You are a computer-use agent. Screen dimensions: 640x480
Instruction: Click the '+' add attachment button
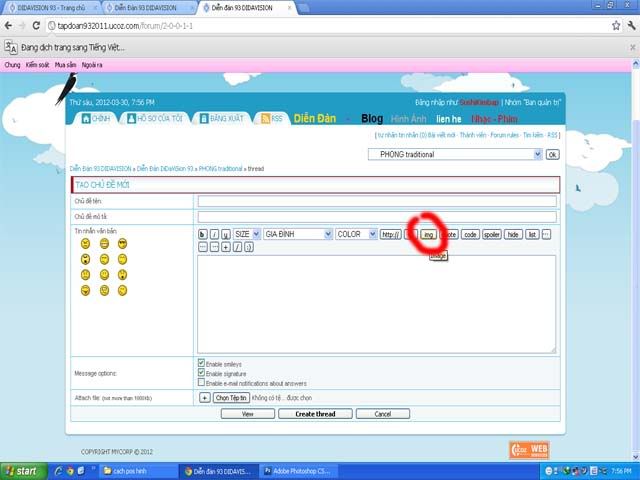pos(204,398)
